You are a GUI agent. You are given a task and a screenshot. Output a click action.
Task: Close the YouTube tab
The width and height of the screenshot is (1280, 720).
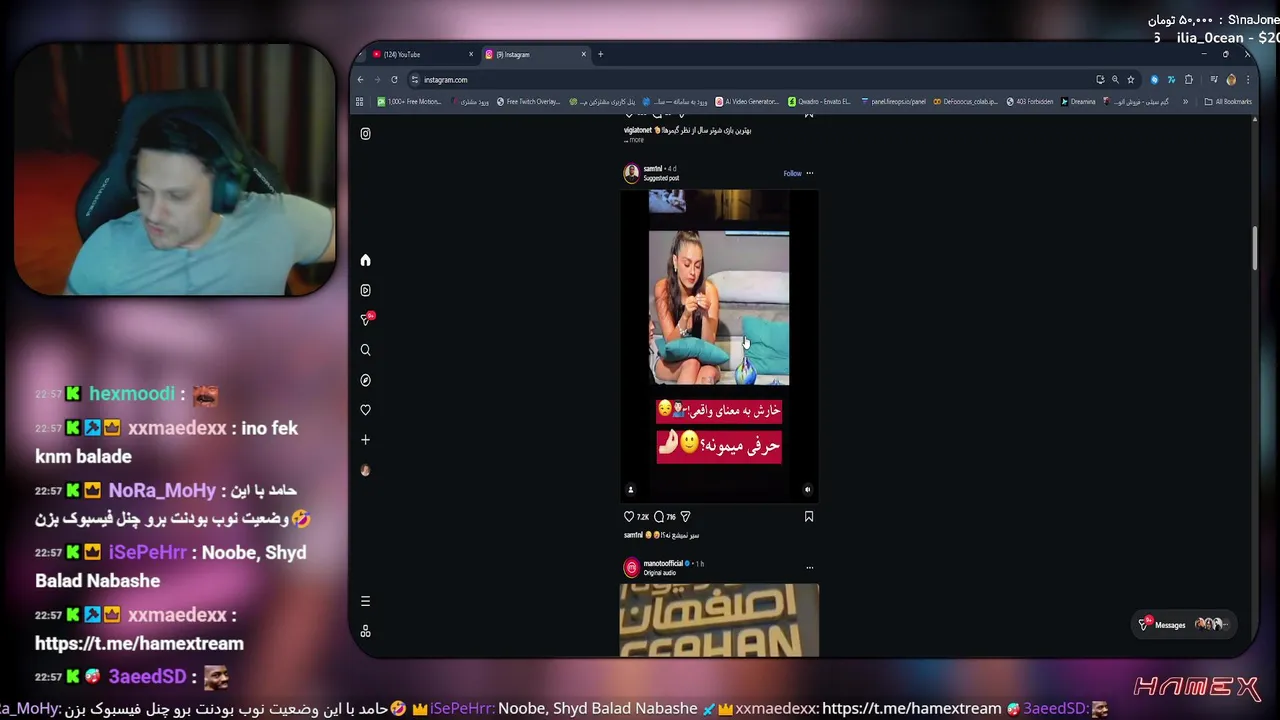pos(471,54)
